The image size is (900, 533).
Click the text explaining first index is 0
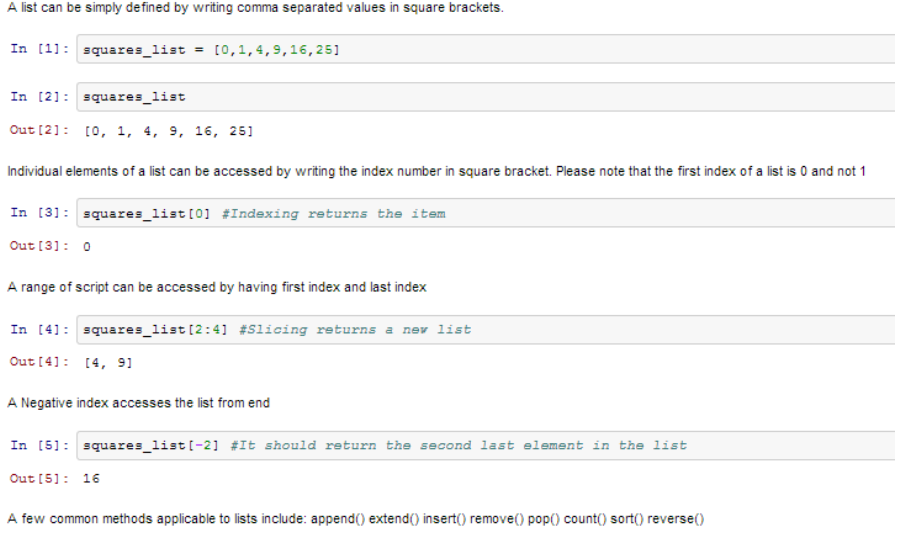pos(436,172)
